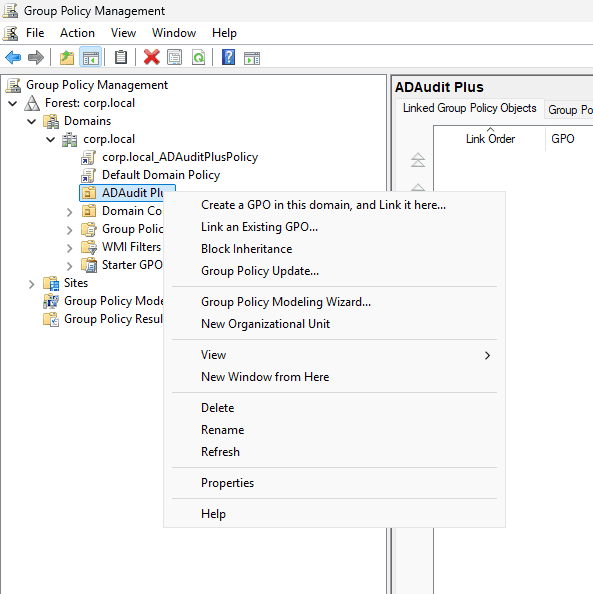Image resolution: width=593 pixels, height=594 pixels.
Task: Choose Delete from context menu
Action: [334, 408]
